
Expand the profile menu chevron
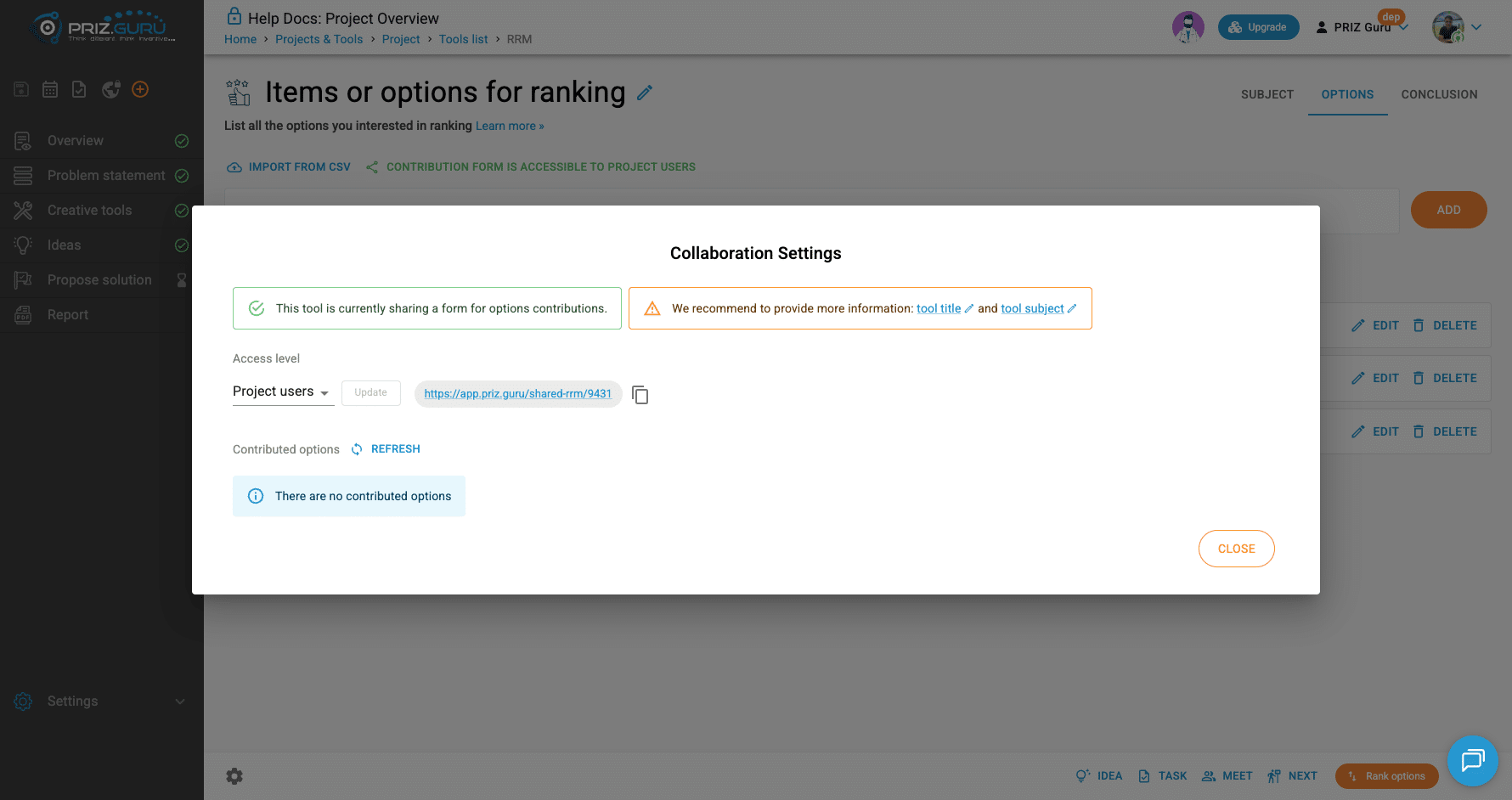click(1476, 27)
